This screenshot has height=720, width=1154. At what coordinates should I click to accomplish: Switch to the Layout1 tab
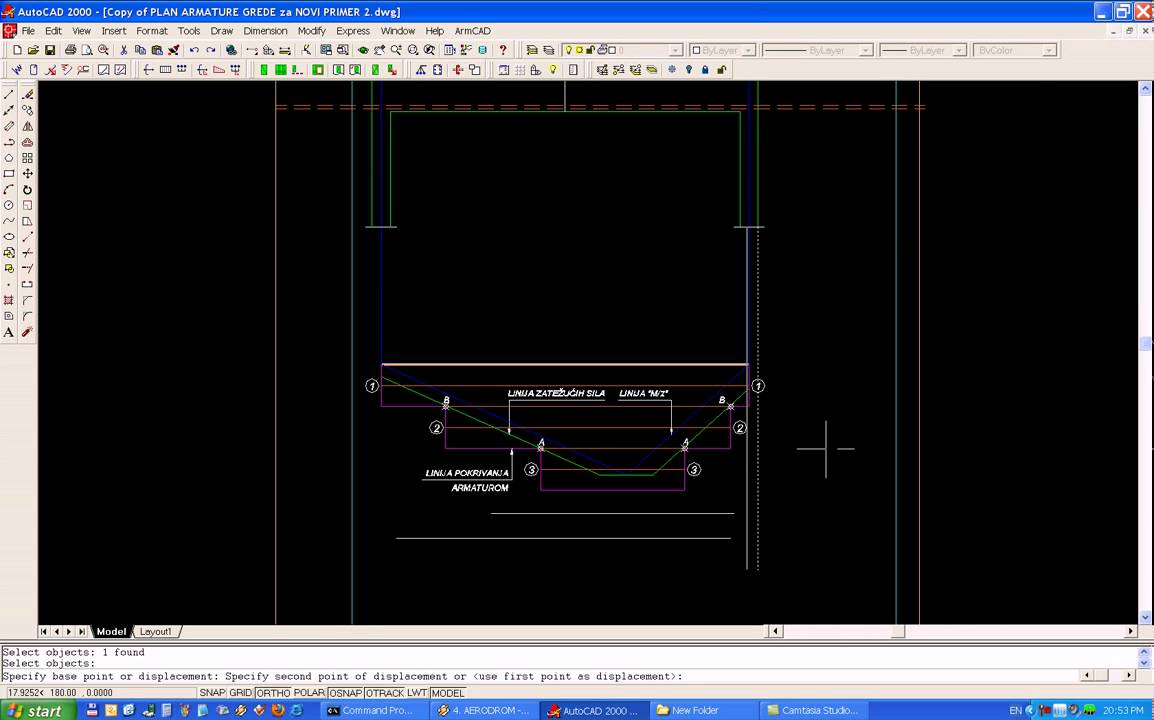[x=155, y=632]
